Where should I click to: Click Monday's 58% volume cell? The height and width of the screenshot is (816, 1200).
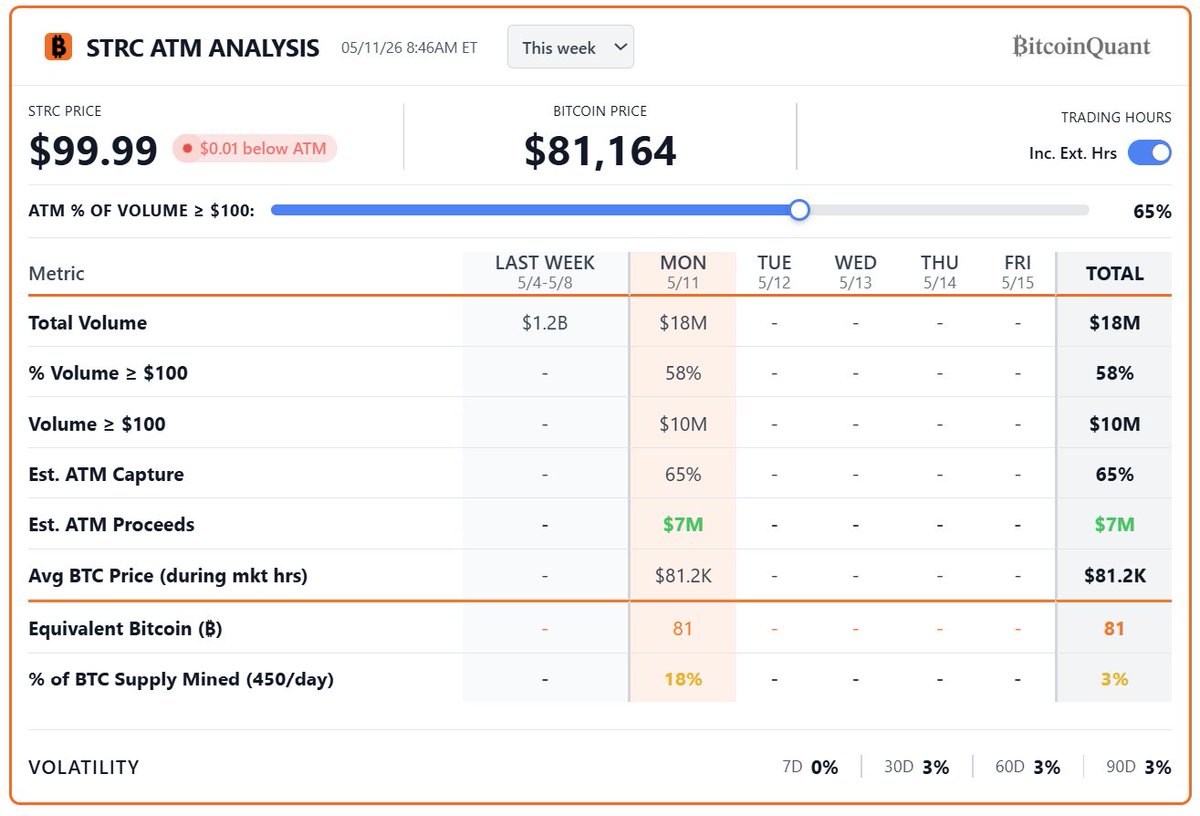click(683, 373)
